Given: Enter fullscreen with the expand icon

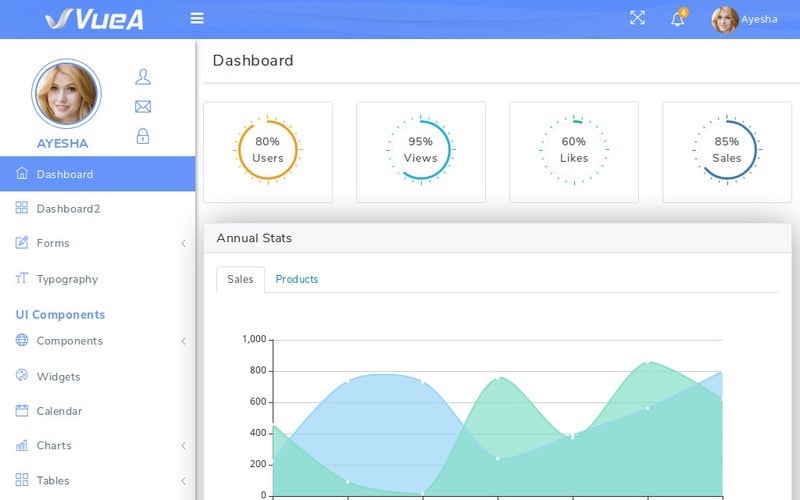Looking at the screenshot, I should pos(637,18).
